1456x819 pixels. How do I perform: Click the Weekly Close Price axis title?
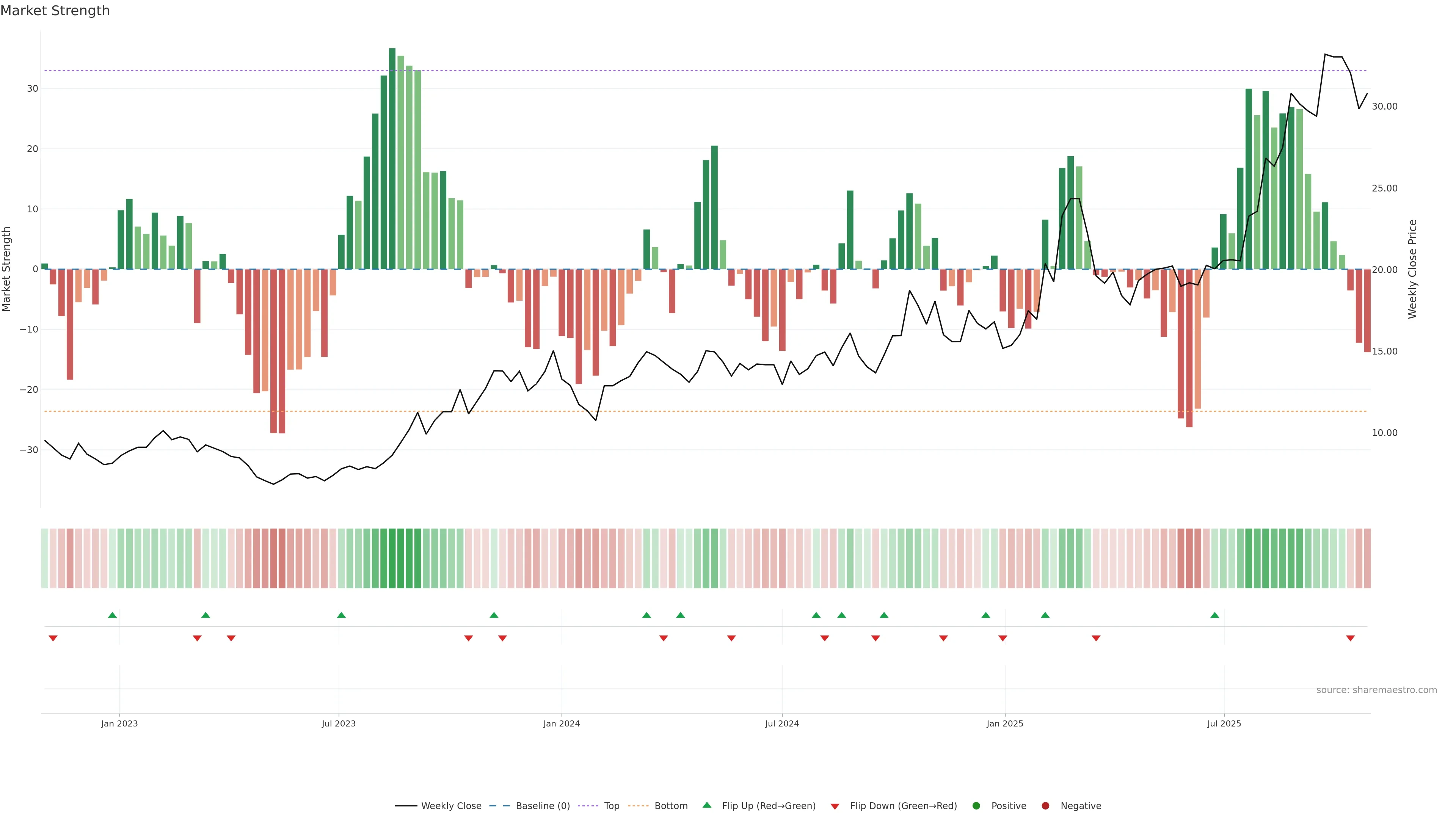pyautogui.click(x=1412, y=269)
